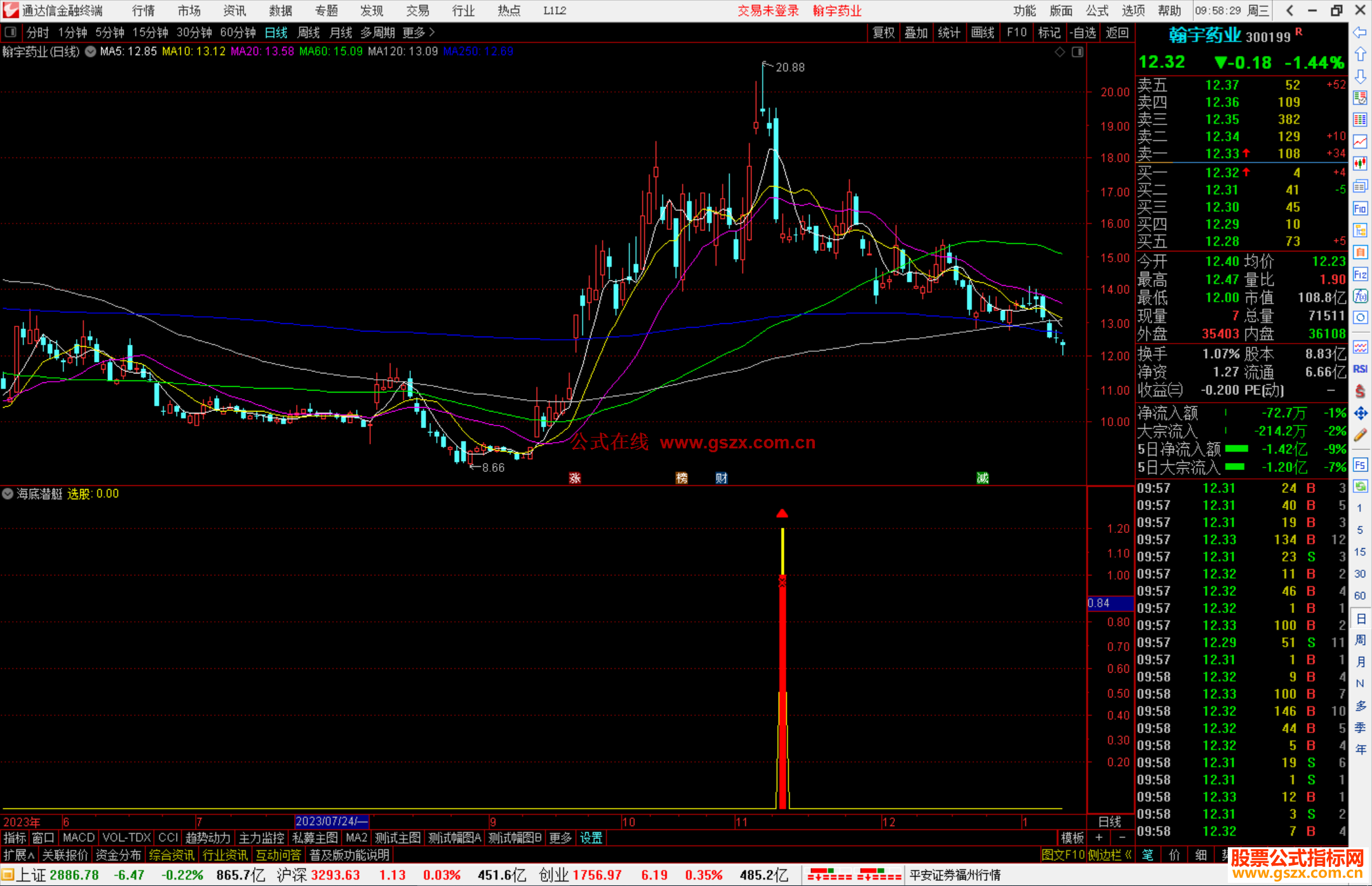Click the 设置 button in indicator bar
Viewport: 1372px width, 886px height.
click(x=591, y=838)
